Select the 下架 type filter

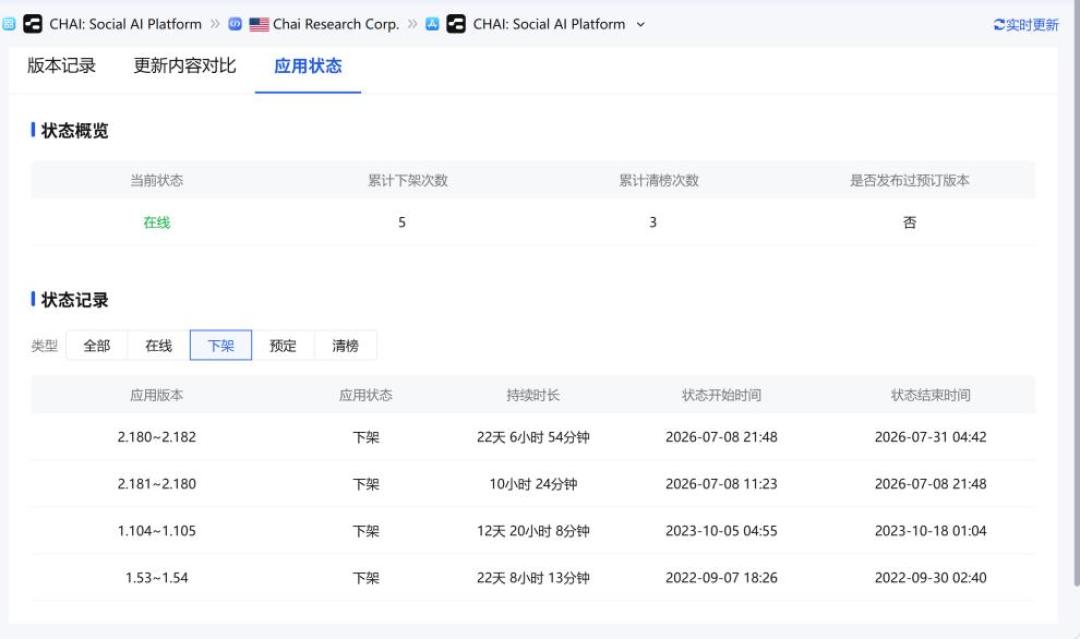(x=220, y=346)
